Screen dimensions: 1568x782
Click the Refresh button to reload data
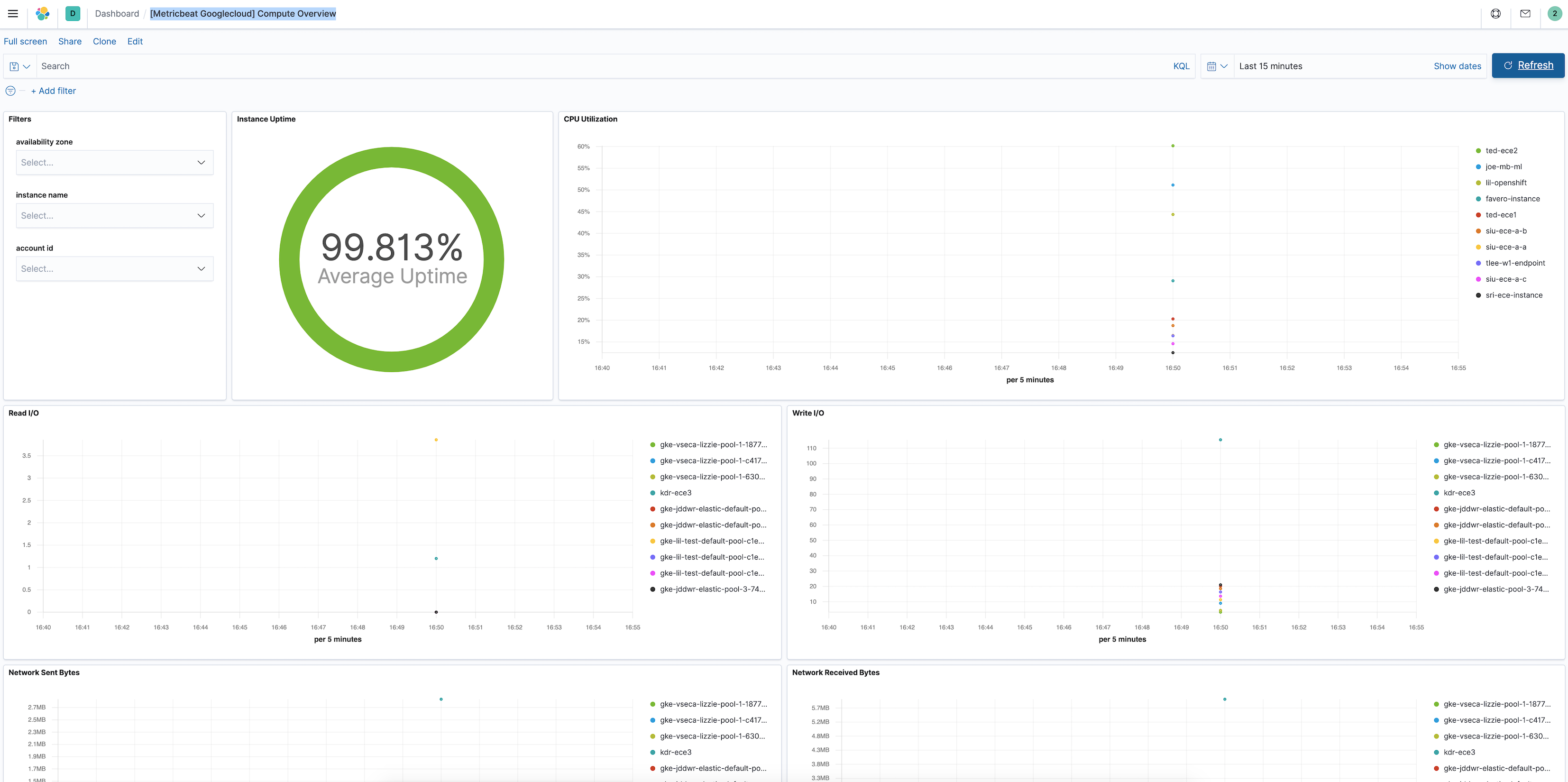[x=1528, y=65]
